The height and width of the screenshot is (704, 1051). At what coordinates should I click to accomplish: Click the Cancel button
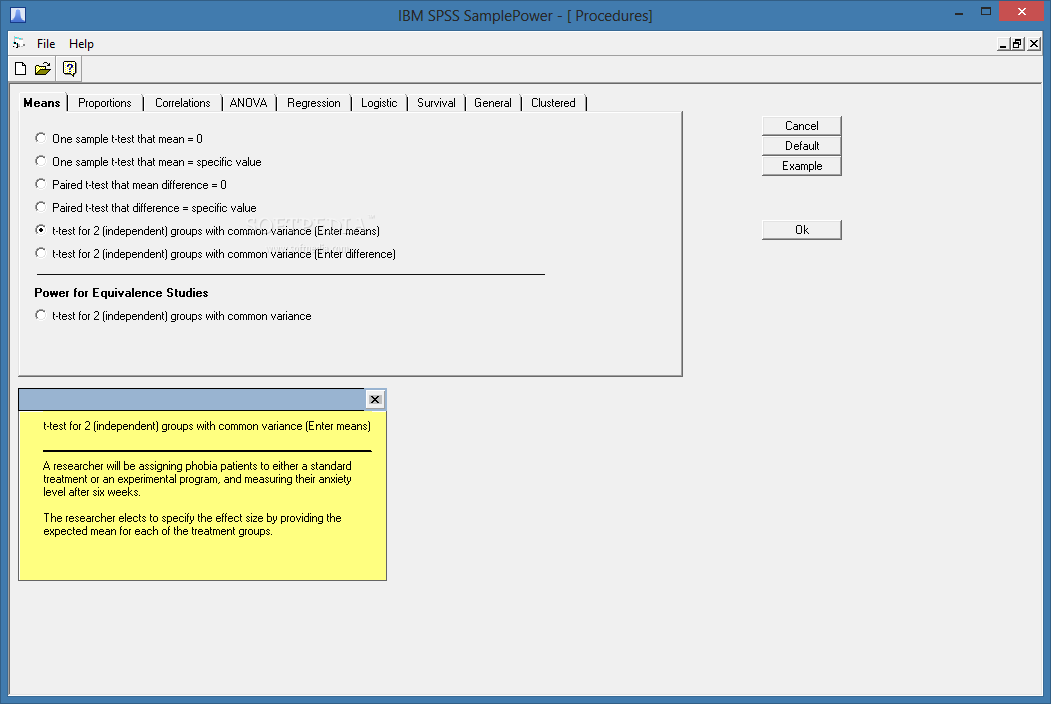tap(802, 126)
